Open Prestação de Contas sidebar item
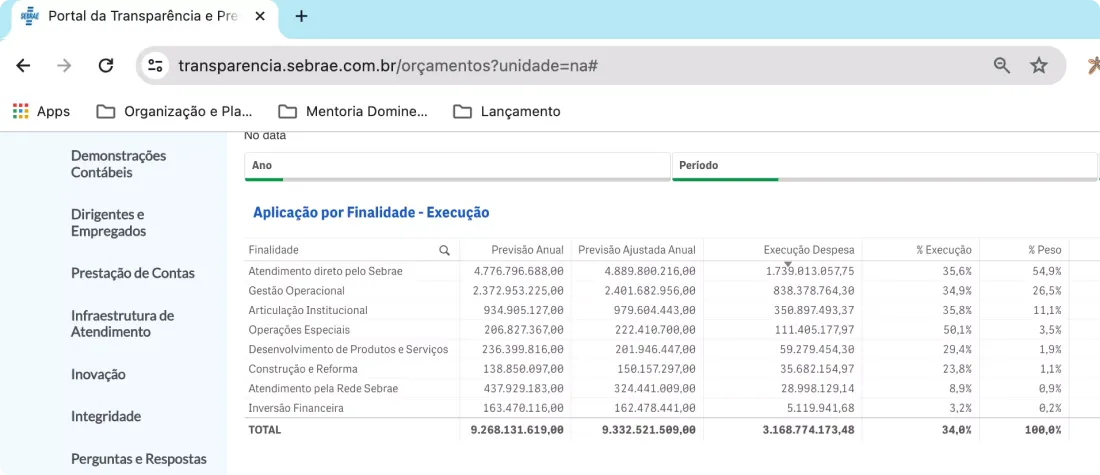 (x=133, y=273)
